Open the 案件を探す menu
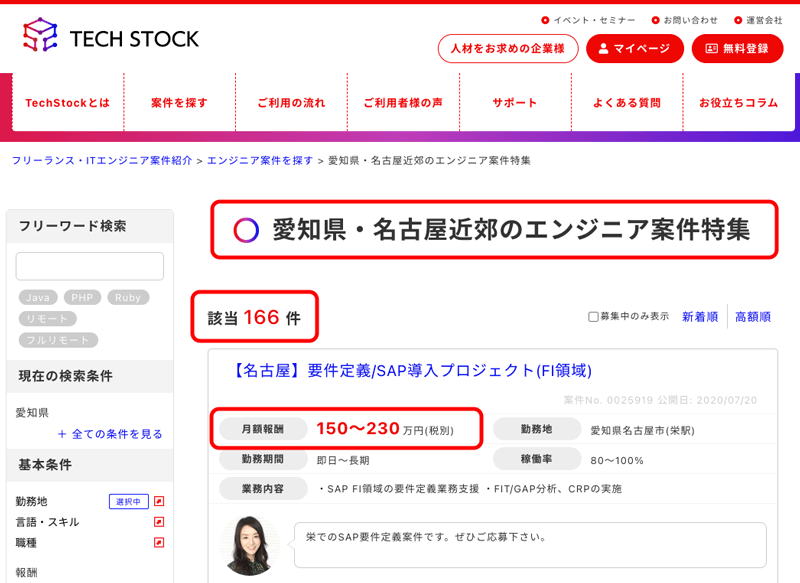The width and height of the screenshot is (800, 583). click(178, 101)
